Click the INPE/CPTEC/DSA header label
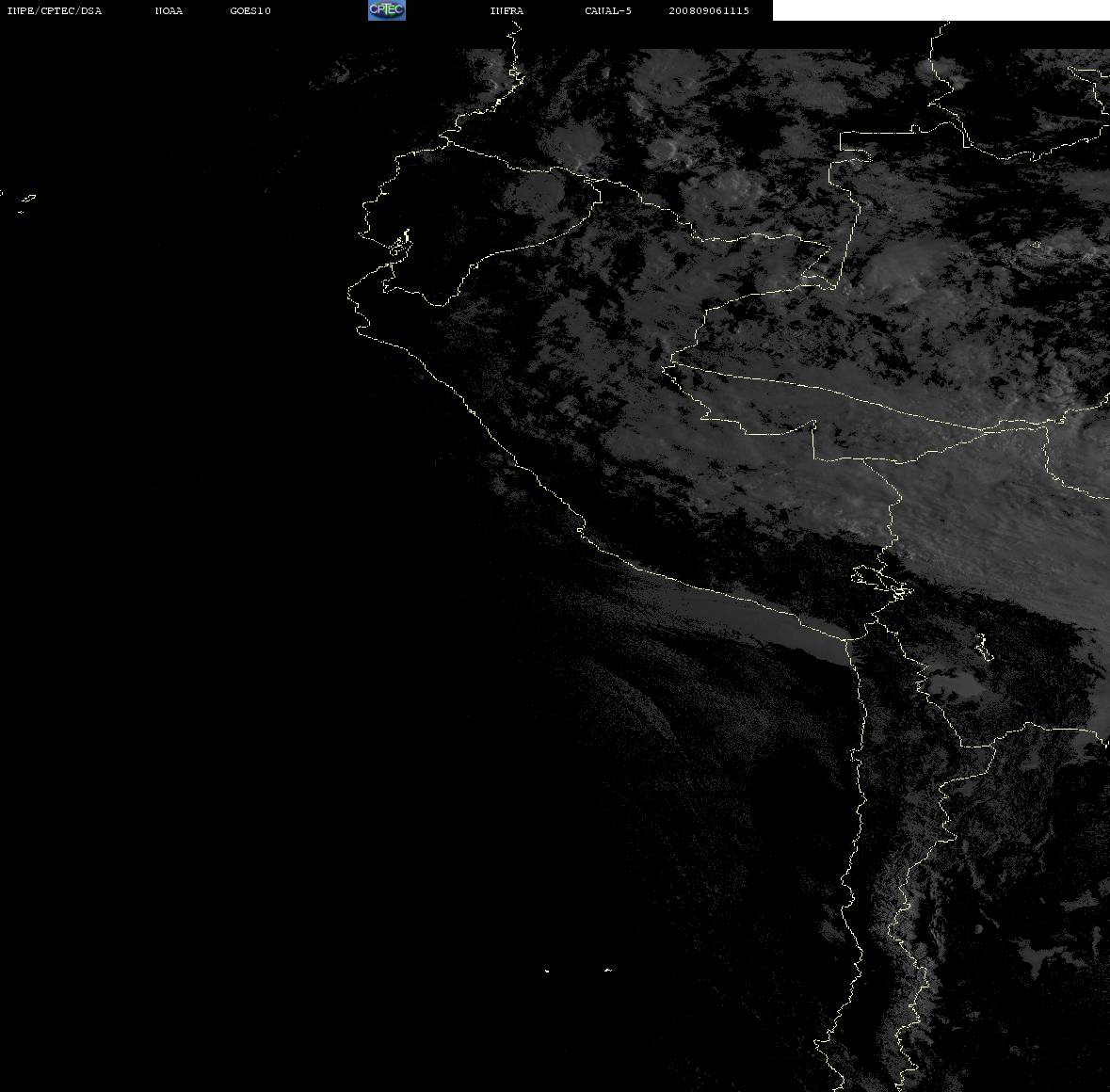This screenshot has width=1110, height=1092. [54, 10]
